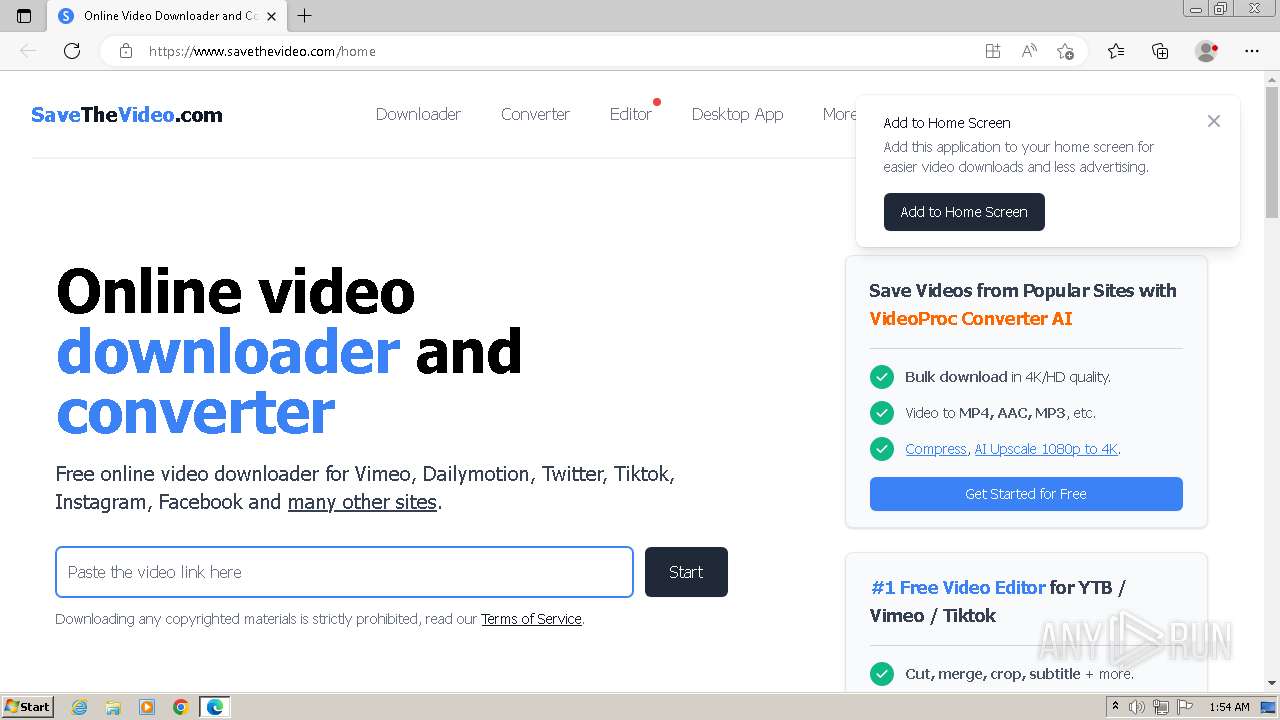Open the Compress link
The image size is (1280, 720).
click(936, 449)
